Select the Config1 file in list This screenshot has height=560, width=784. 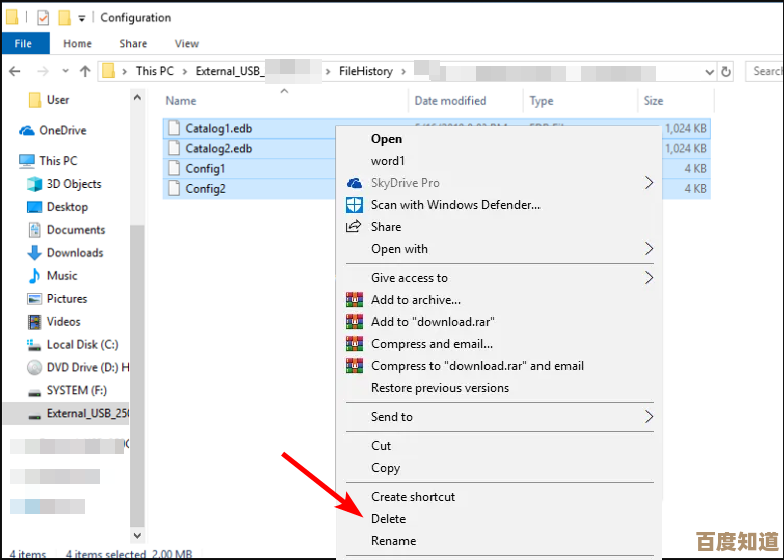click(205, 169)
